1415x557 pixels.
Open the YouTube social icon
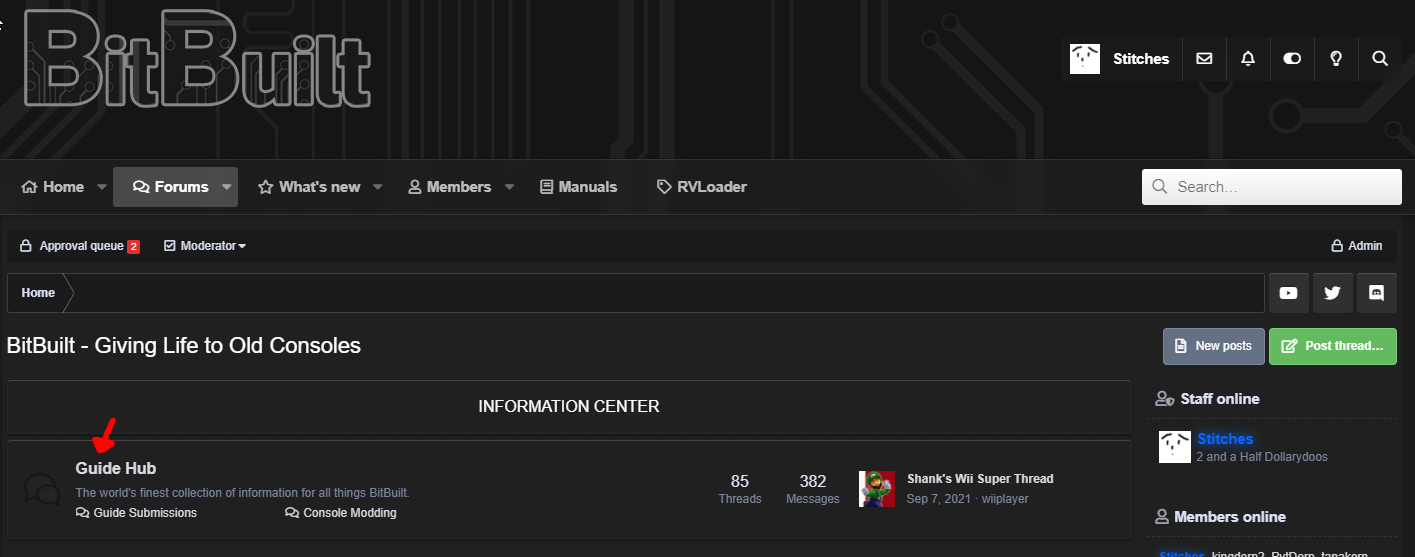point(1288,293)
